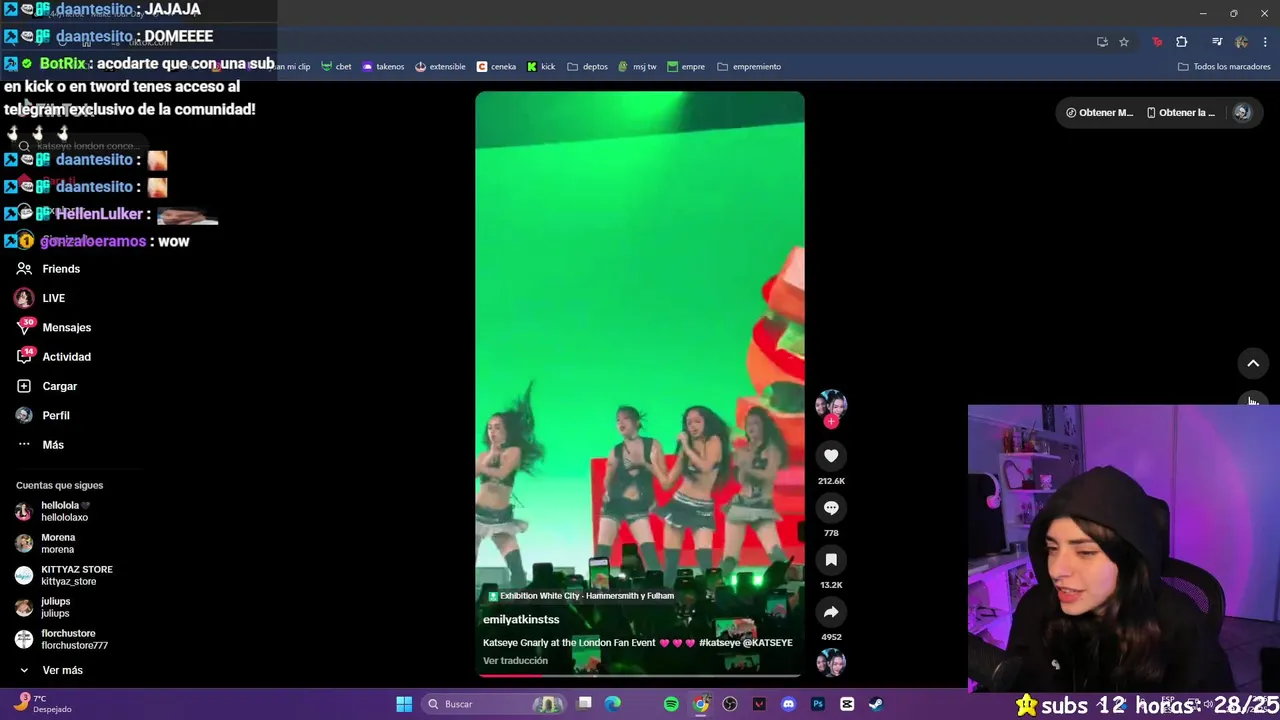Open the extensible bookmark
Viewport: 1280px width, 720px height.
coord(440,67)
